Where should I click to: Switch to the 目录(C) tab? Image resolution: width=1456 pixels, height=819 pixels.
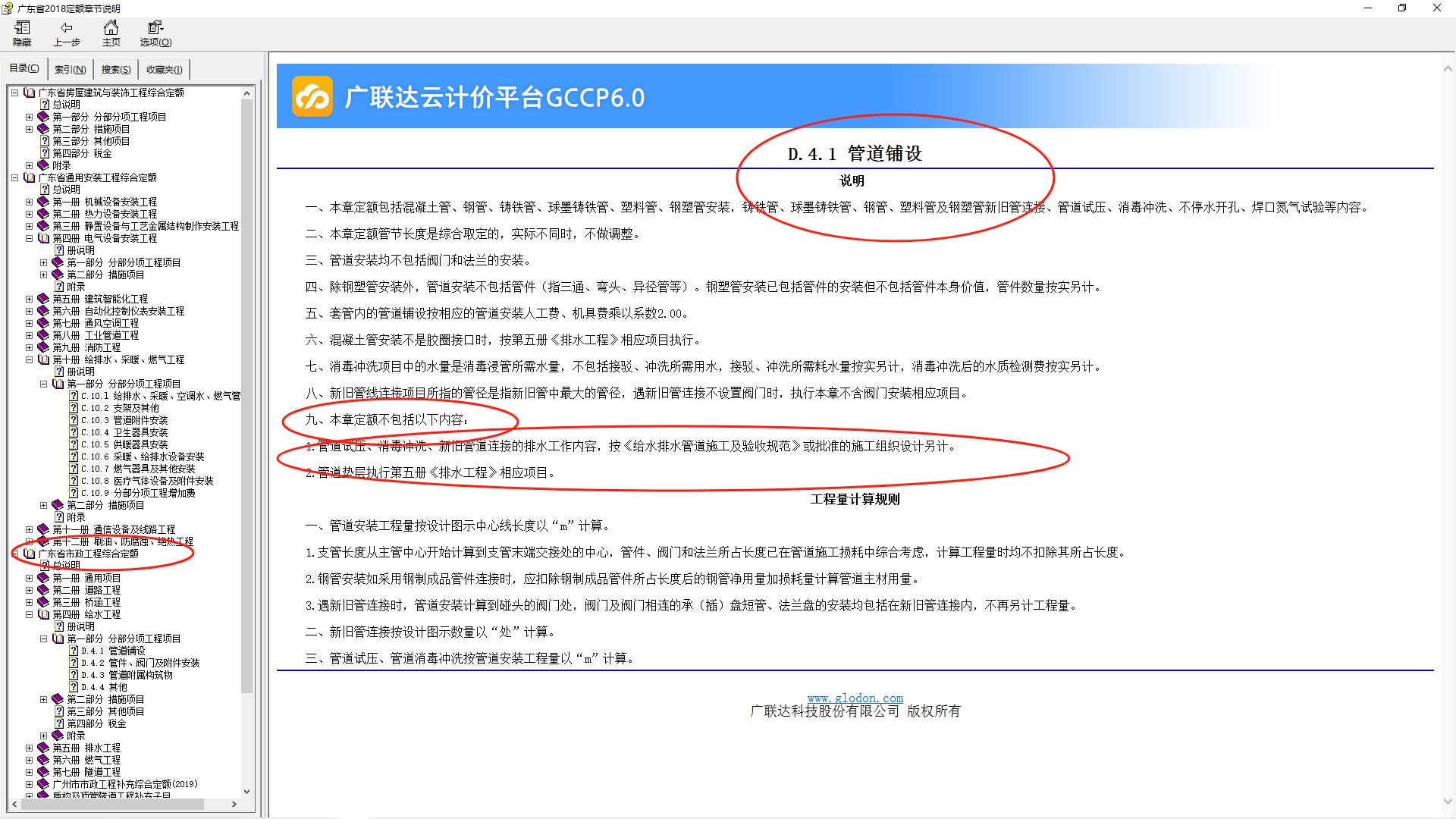coord(24,68)
